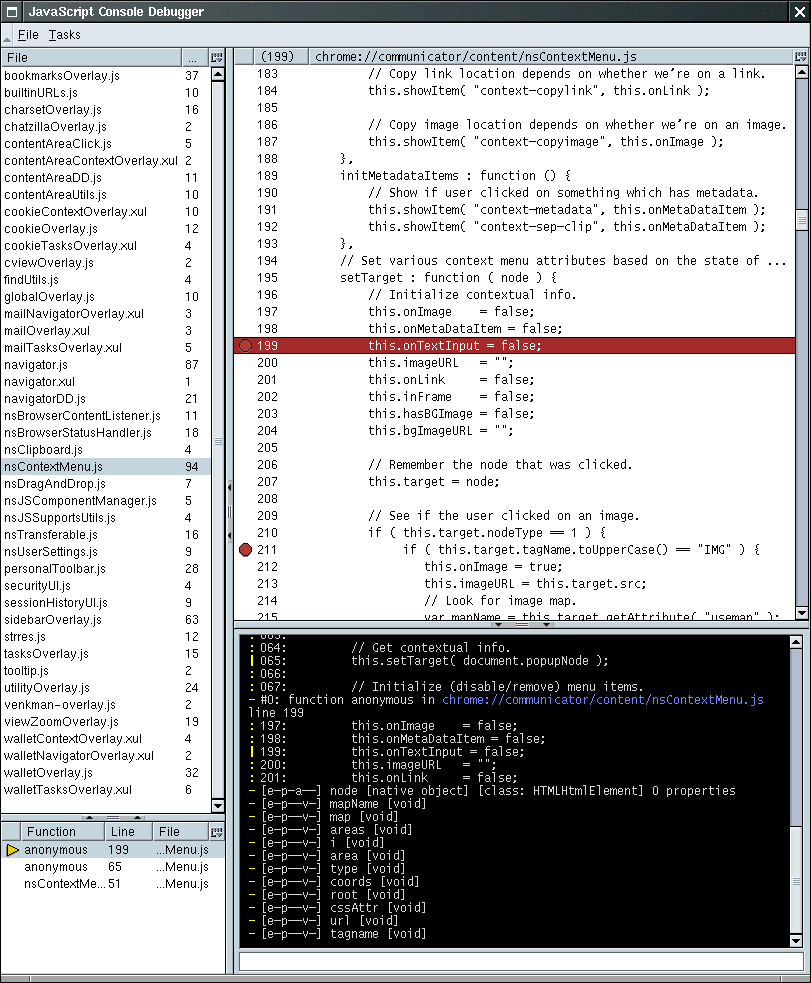This screenshot has width=811, height=983.
Task: Click the yellow current frame arrow in stack
Action: pyautogui.click(x=12, y=850)
